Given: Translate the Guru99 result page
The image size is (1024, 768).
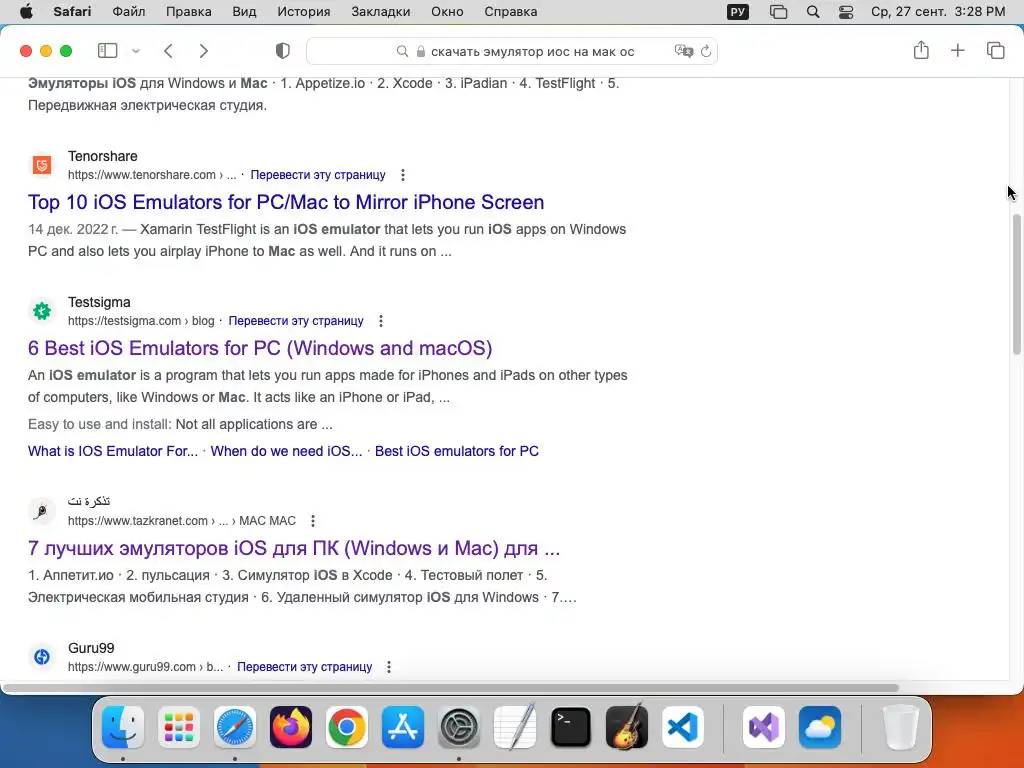Looking at the screenshot, I should (304, 667).
